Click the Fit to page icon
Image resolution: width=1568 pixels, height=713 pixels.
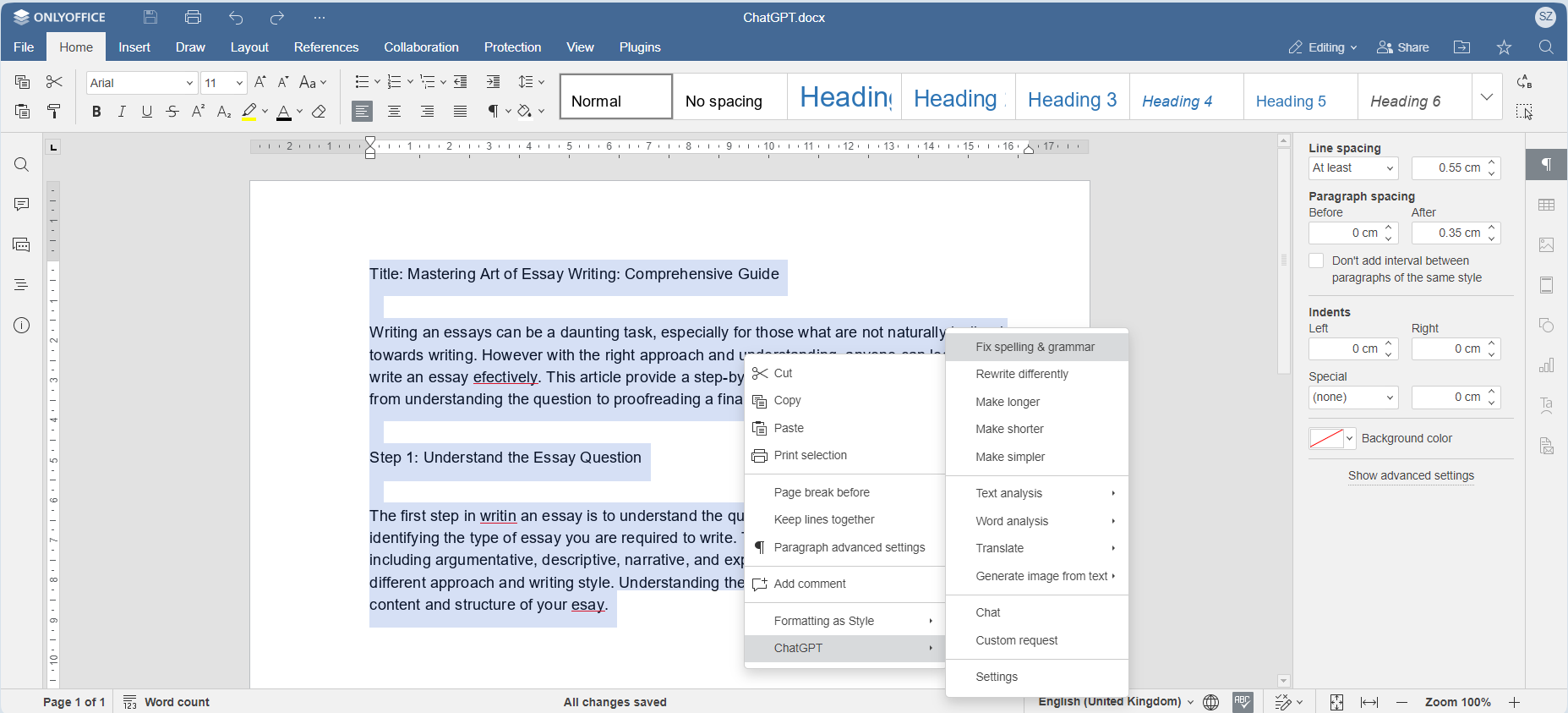1336,702
